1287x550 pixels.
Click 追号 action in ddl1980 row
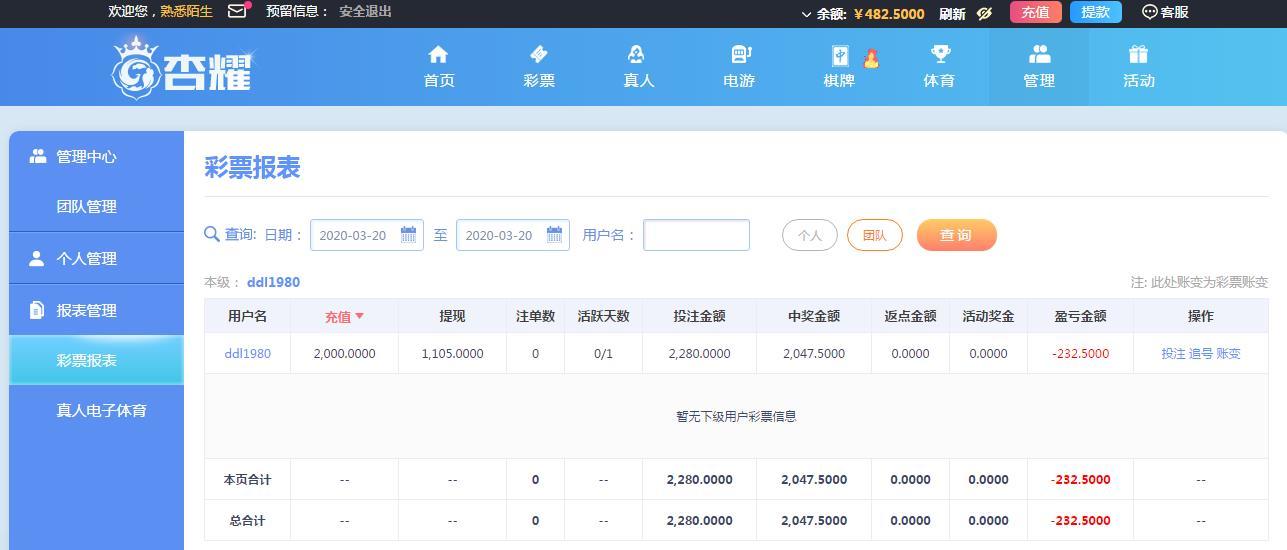[x=1200, y=353]
